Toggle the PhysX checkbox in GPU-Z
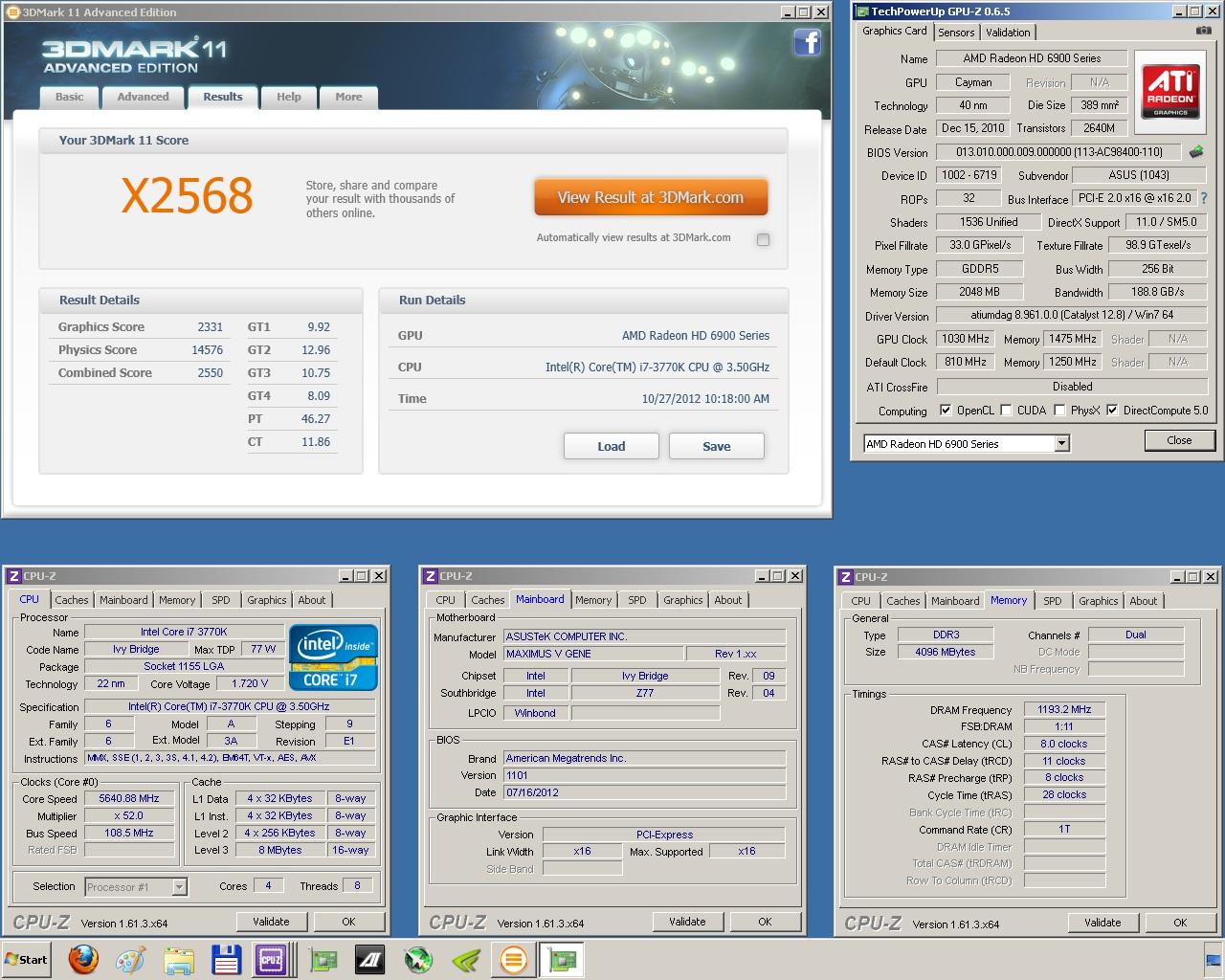Image resolution: width=1225 pixels, height=980 pixels. point(1059,411)
